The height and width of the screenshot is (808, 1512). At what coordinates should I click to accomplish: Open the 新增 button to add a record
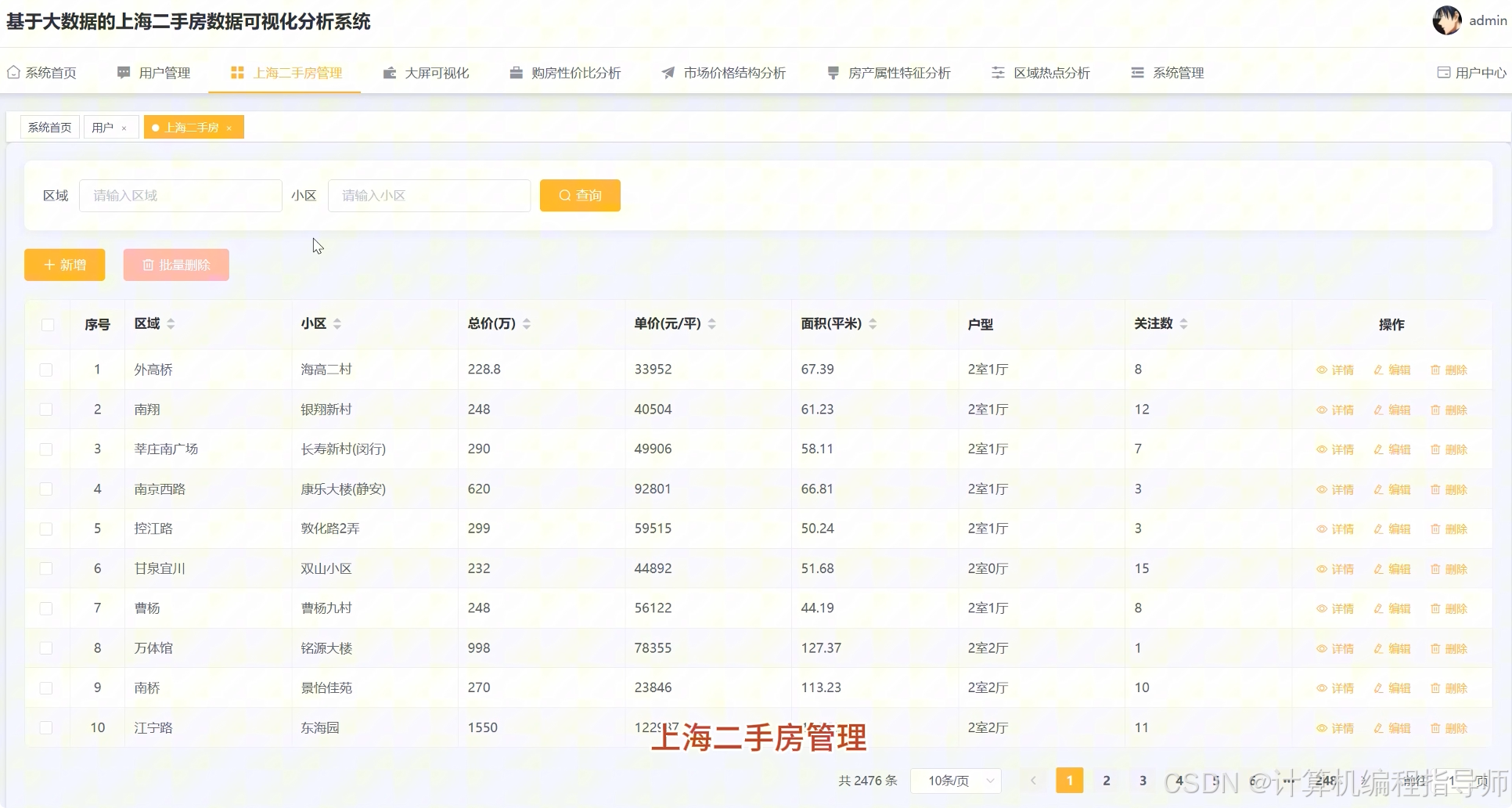[x=64, y=265]
